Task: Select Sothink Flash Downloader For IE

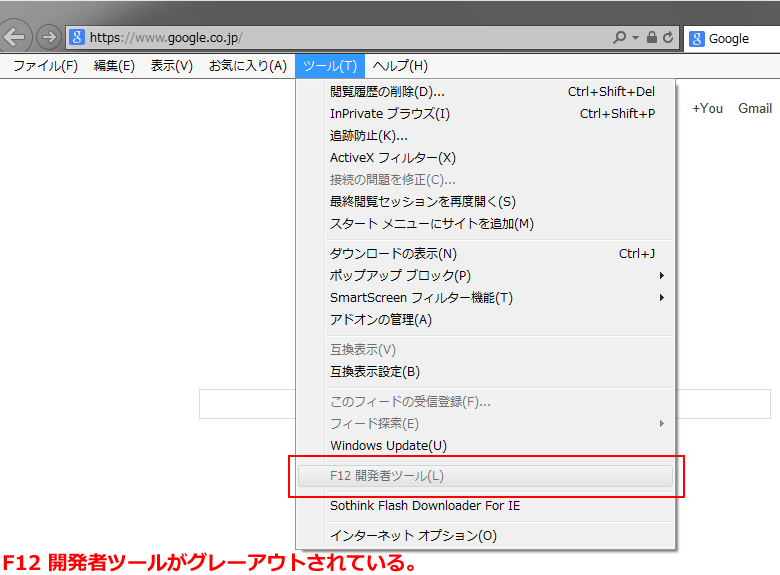Action: (x=486, y=506)
